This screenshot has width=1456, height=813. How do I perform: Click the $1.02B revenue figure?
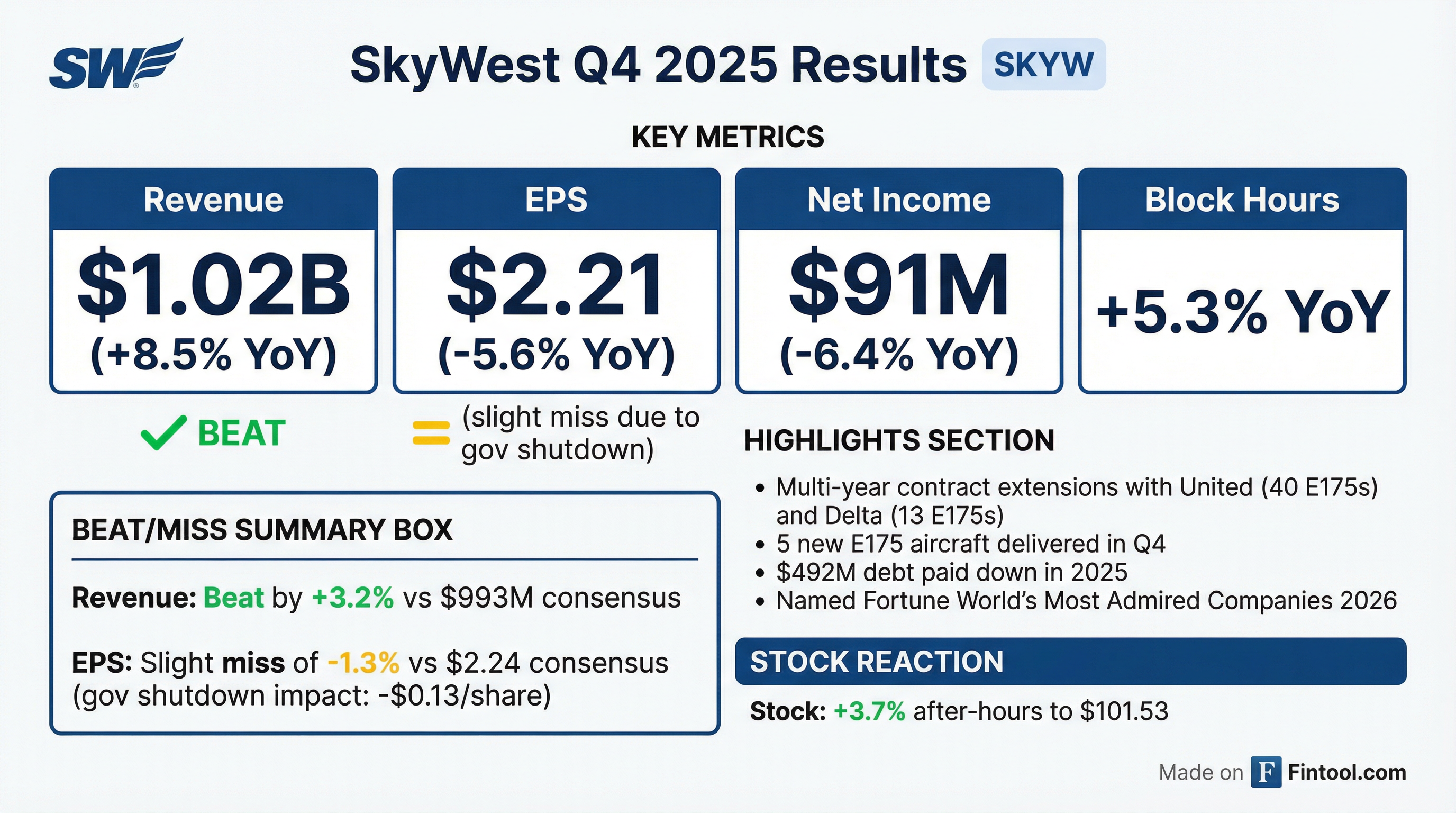214,284
